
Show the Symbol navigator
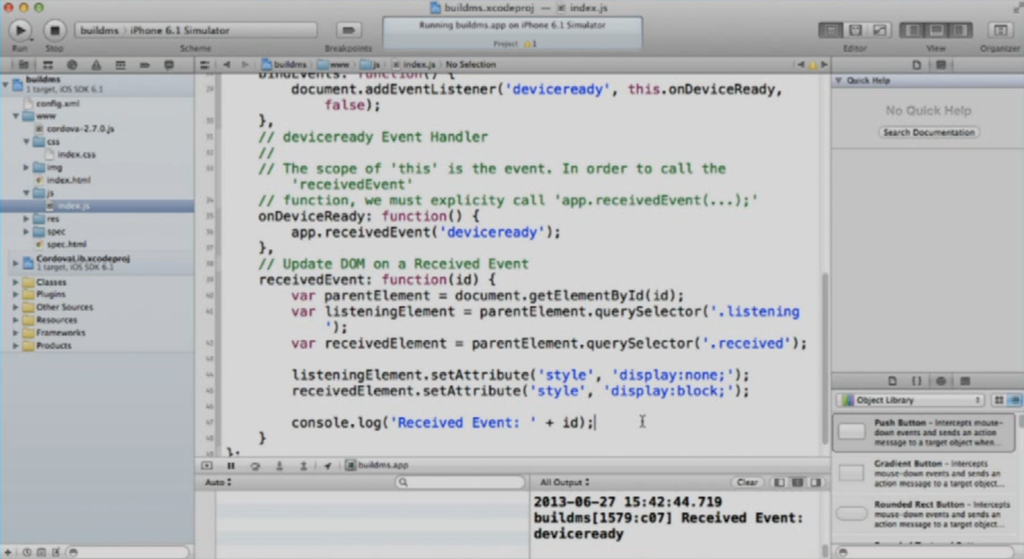[48, 65]
